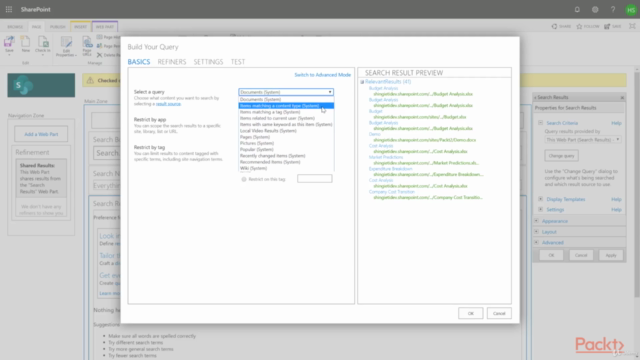Open Query results provided by dropdown

tap(582, 140)
